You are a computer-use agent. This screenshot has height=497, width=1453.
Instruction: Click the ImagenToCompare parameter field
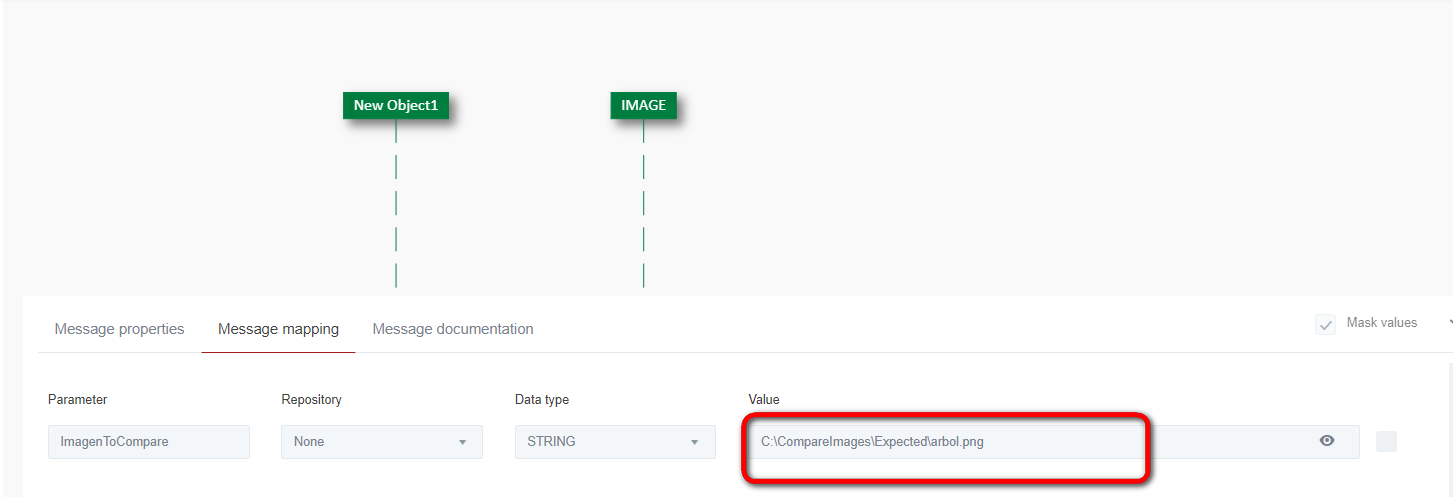[148, 441]
